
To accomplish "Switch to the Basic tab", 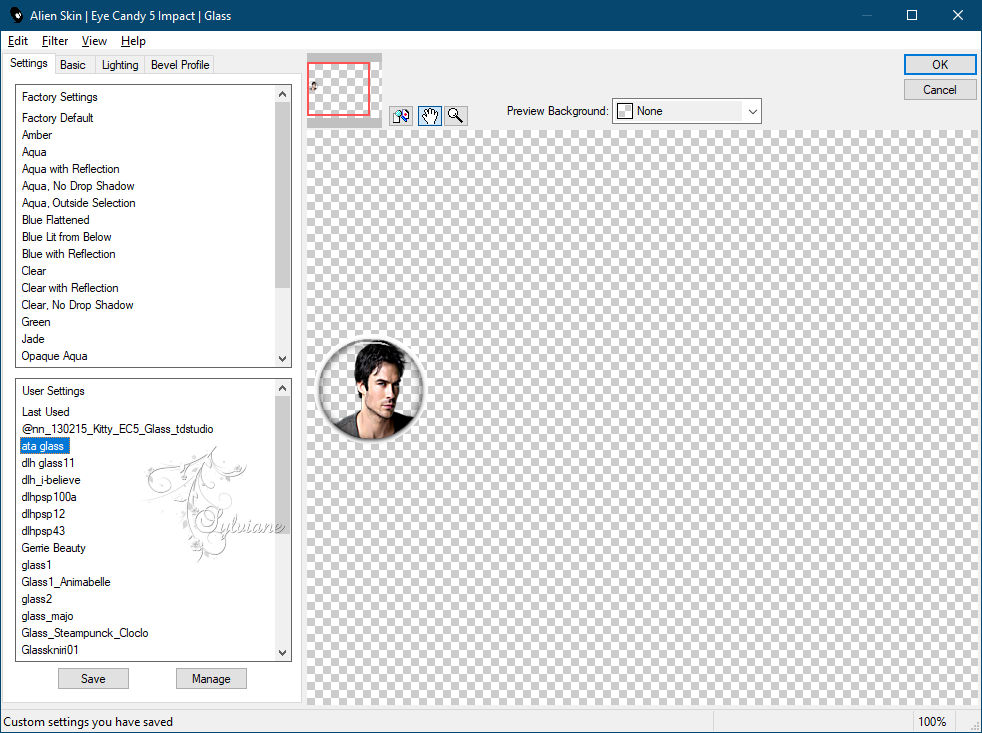I will 73,65.
